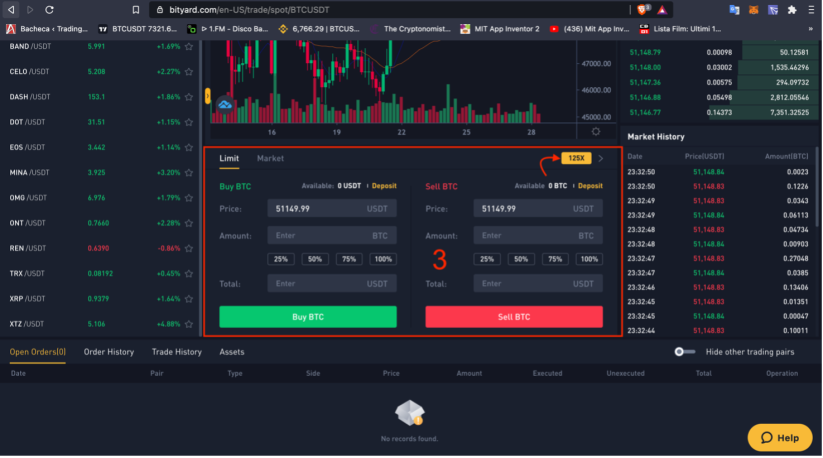Screen dimensions: 823x458
Task: Bookmark this page icon in address bar
Action: (x=135, y=9)
